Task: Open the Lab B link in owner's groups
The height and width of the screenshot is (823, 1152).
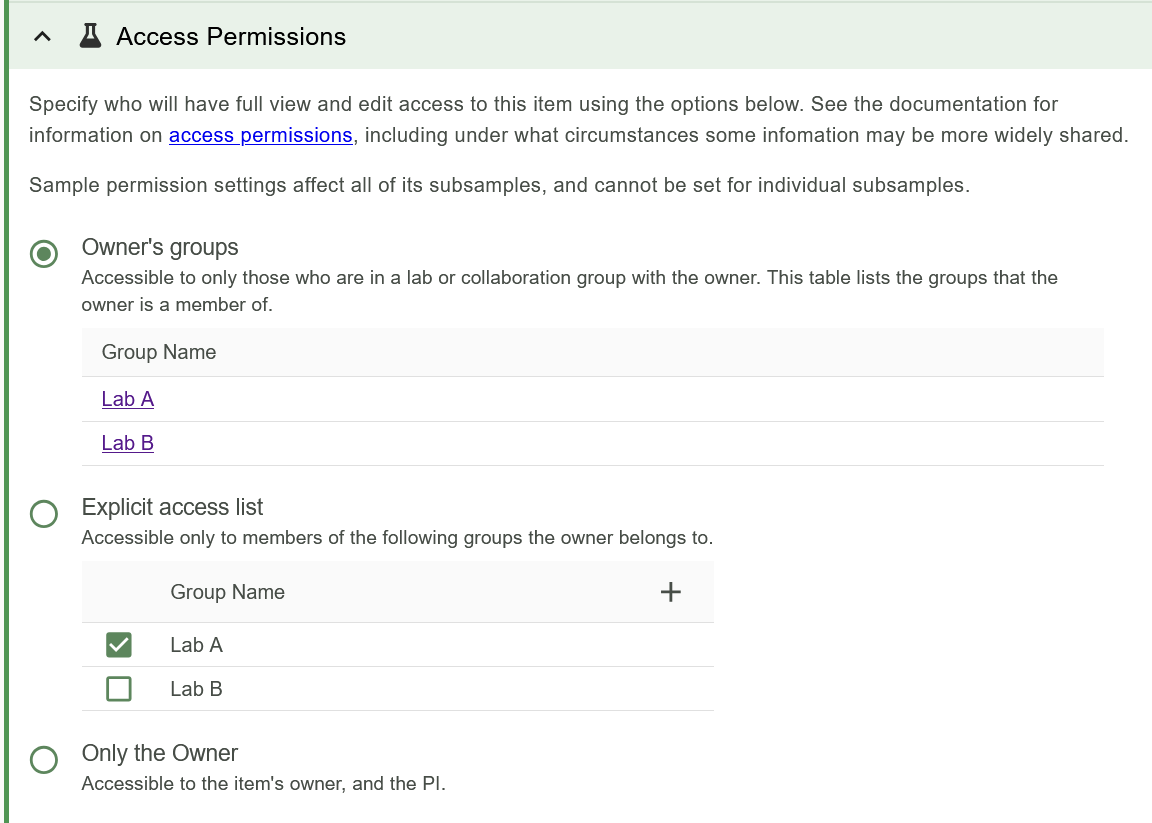Action: pos(128,443)
